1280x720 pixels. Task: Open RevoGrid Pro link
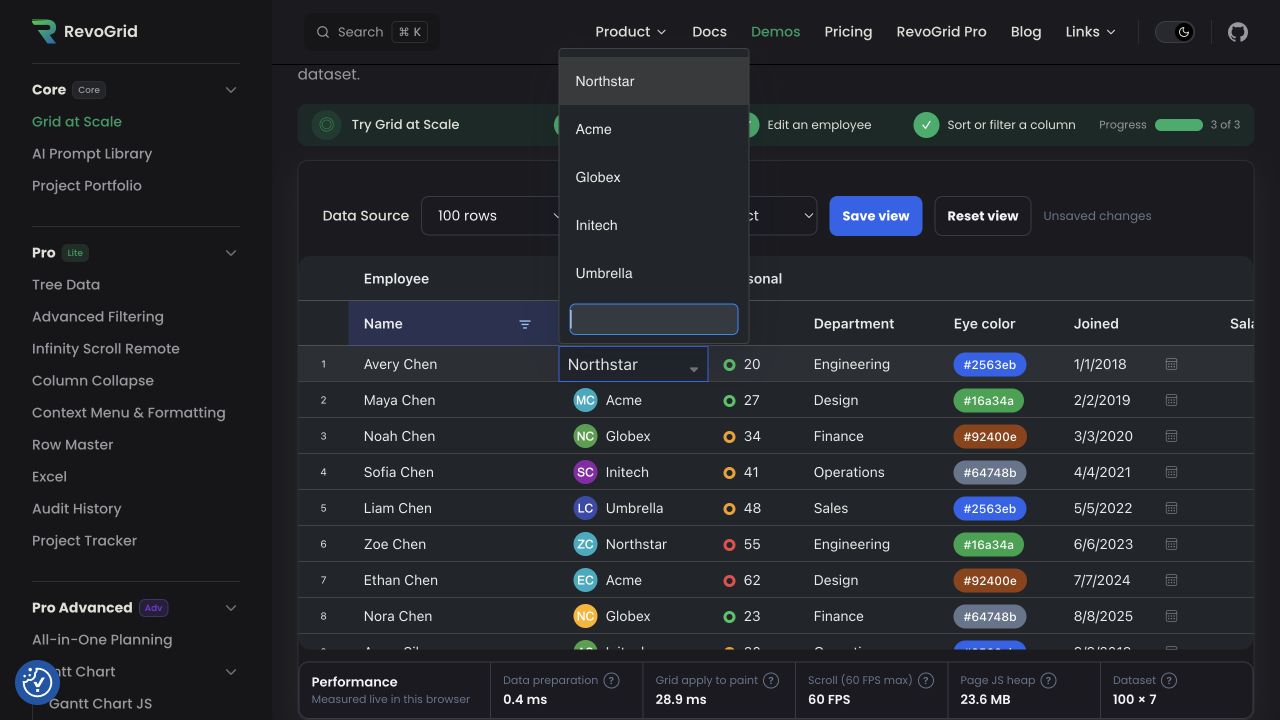tap(941, 32)
